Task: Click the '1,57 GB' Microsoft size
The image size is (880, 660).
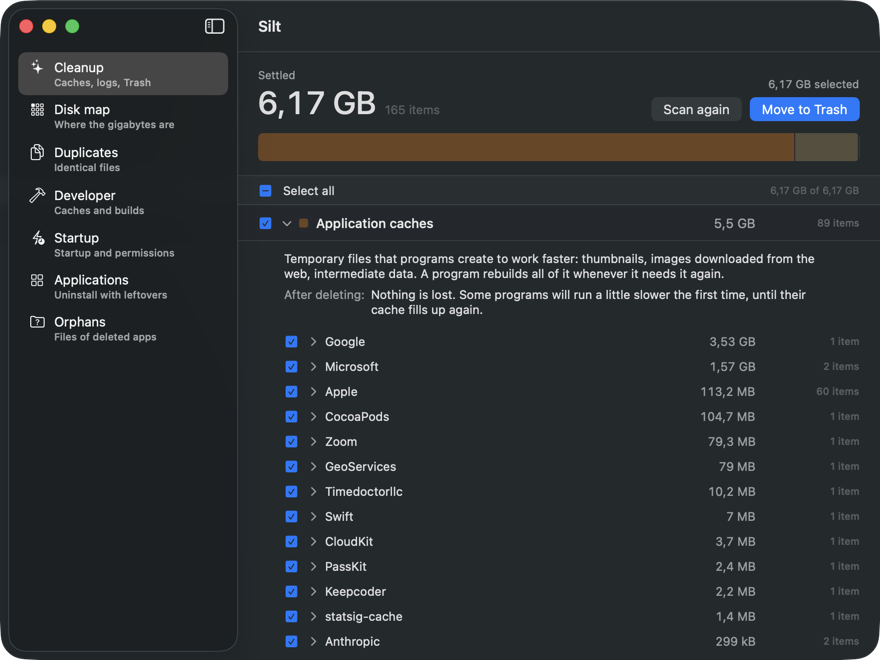Action: click(732, 366)
